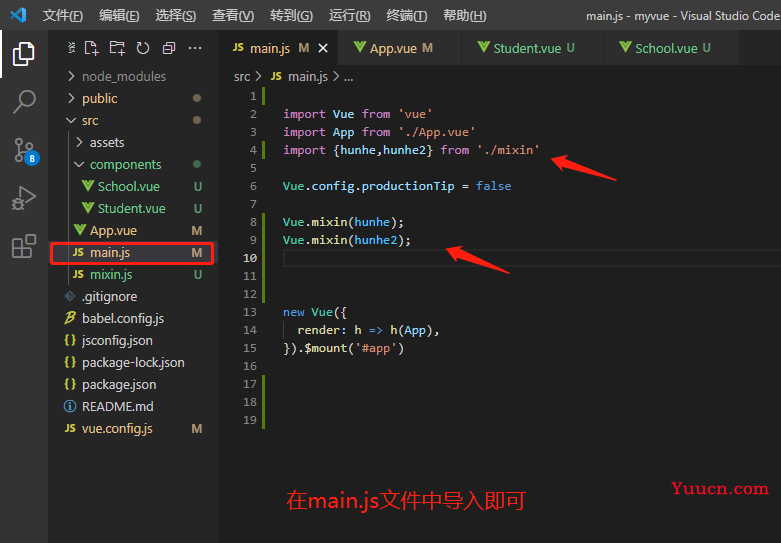781x543 pixels.
Task: Click line number 4 in gutter
Action: 253,150
